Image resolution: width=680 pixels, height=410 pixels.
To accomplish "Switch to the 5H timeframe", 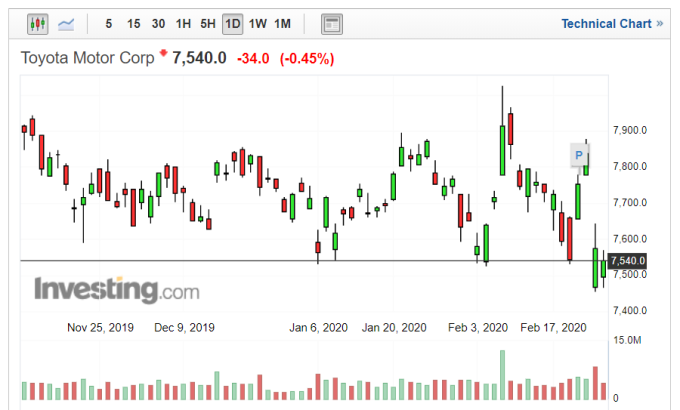I will [208, 24].
